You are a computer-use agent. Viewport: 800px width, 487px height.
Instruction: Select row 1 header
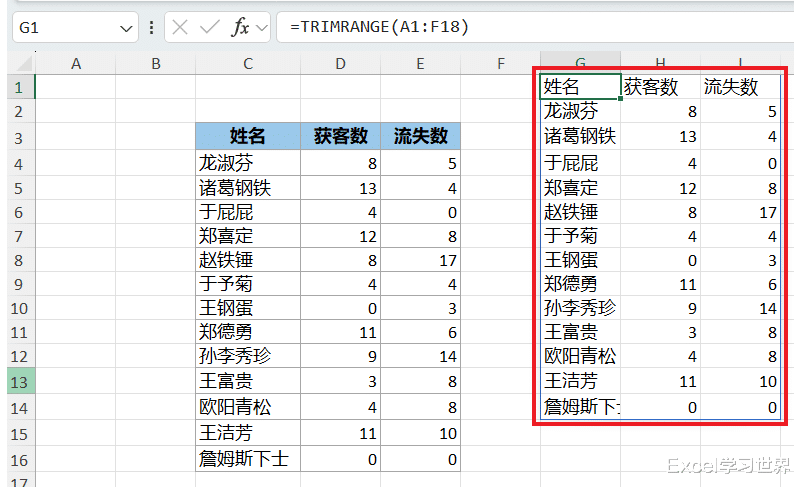(x=19, y=87)
